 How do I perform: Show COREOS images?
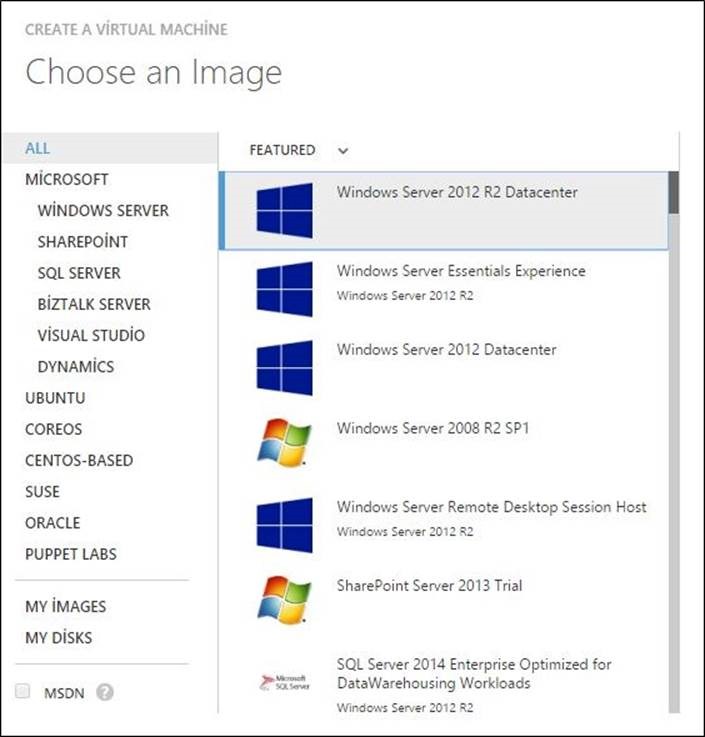[x=54, y=429]
